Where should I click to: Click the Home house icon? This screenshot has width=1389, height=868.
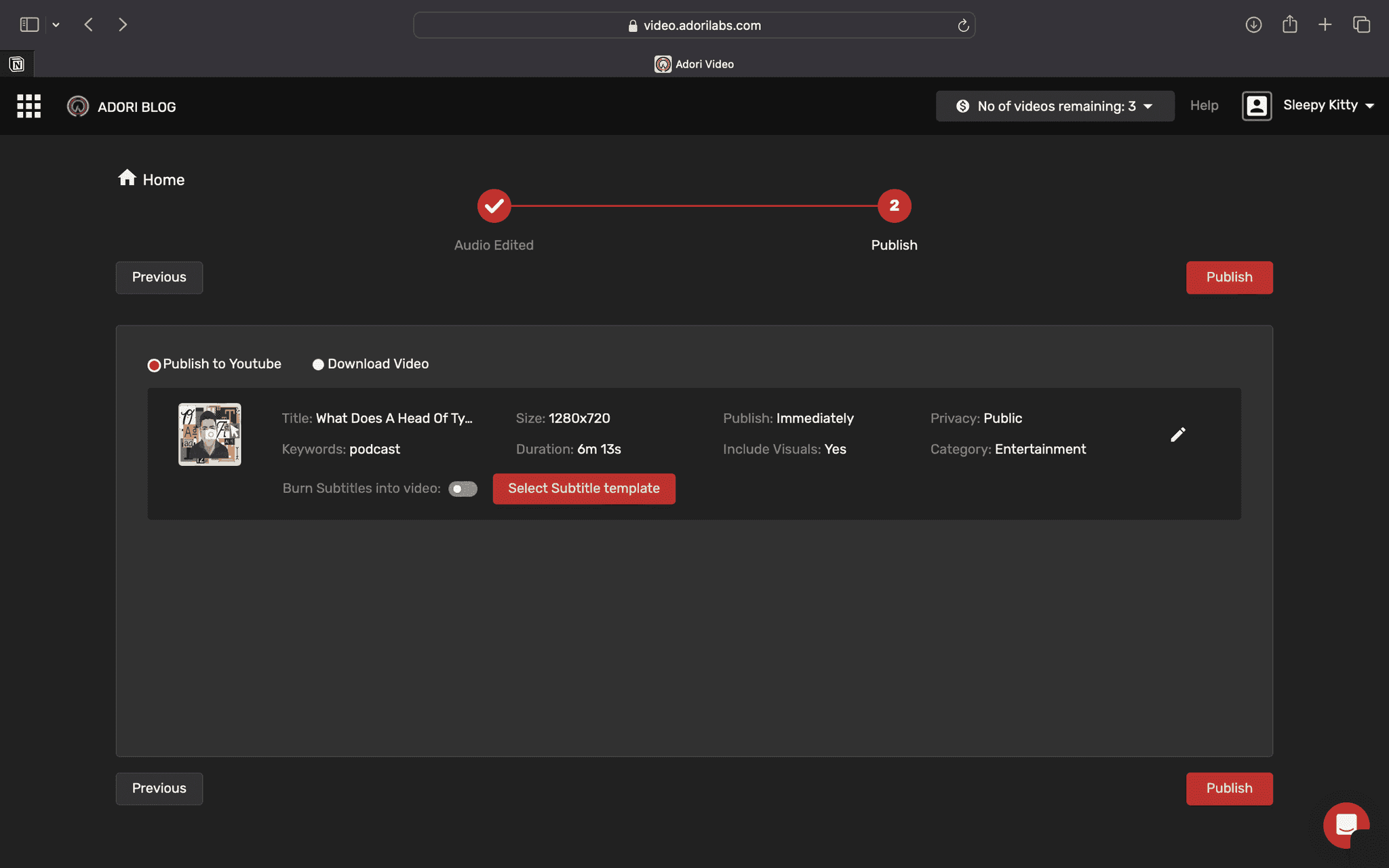point(127,178)
